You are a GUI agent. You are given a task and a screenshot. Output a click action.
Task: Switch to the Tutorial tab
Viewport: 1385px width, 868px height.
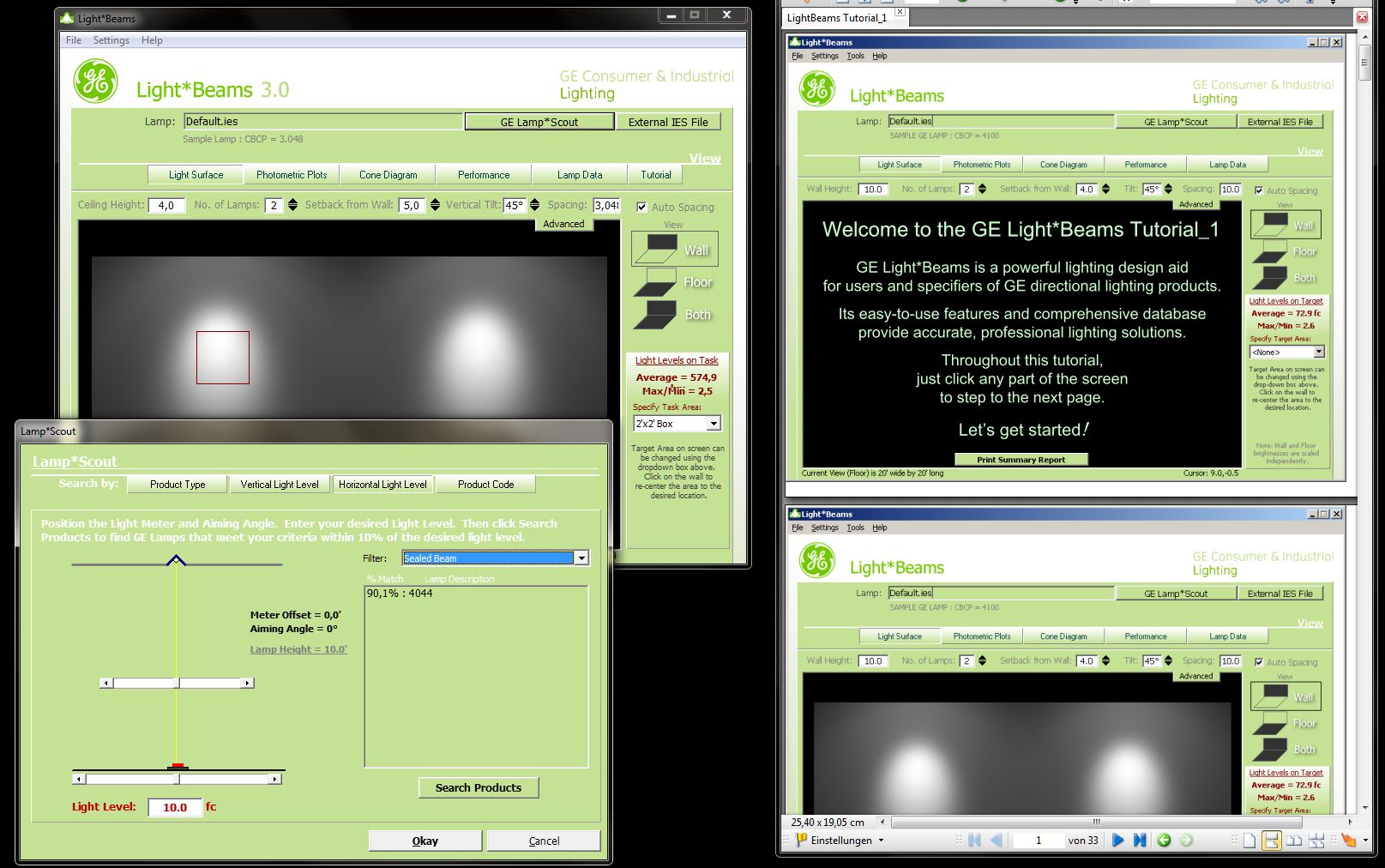(x=656, y=175)
